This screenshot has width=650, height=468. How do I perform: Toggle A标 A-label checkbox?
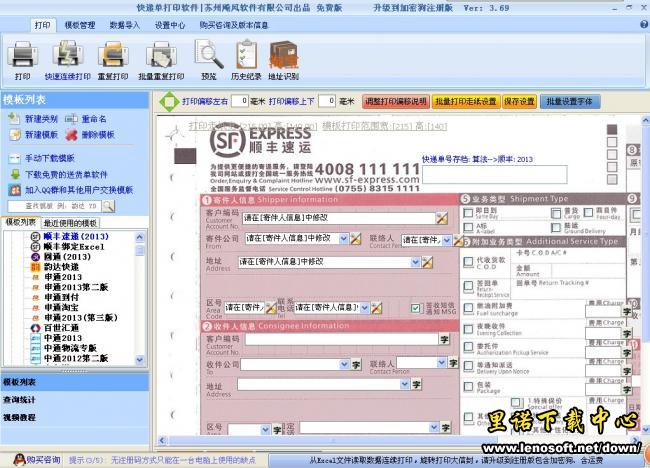[468, 227]
